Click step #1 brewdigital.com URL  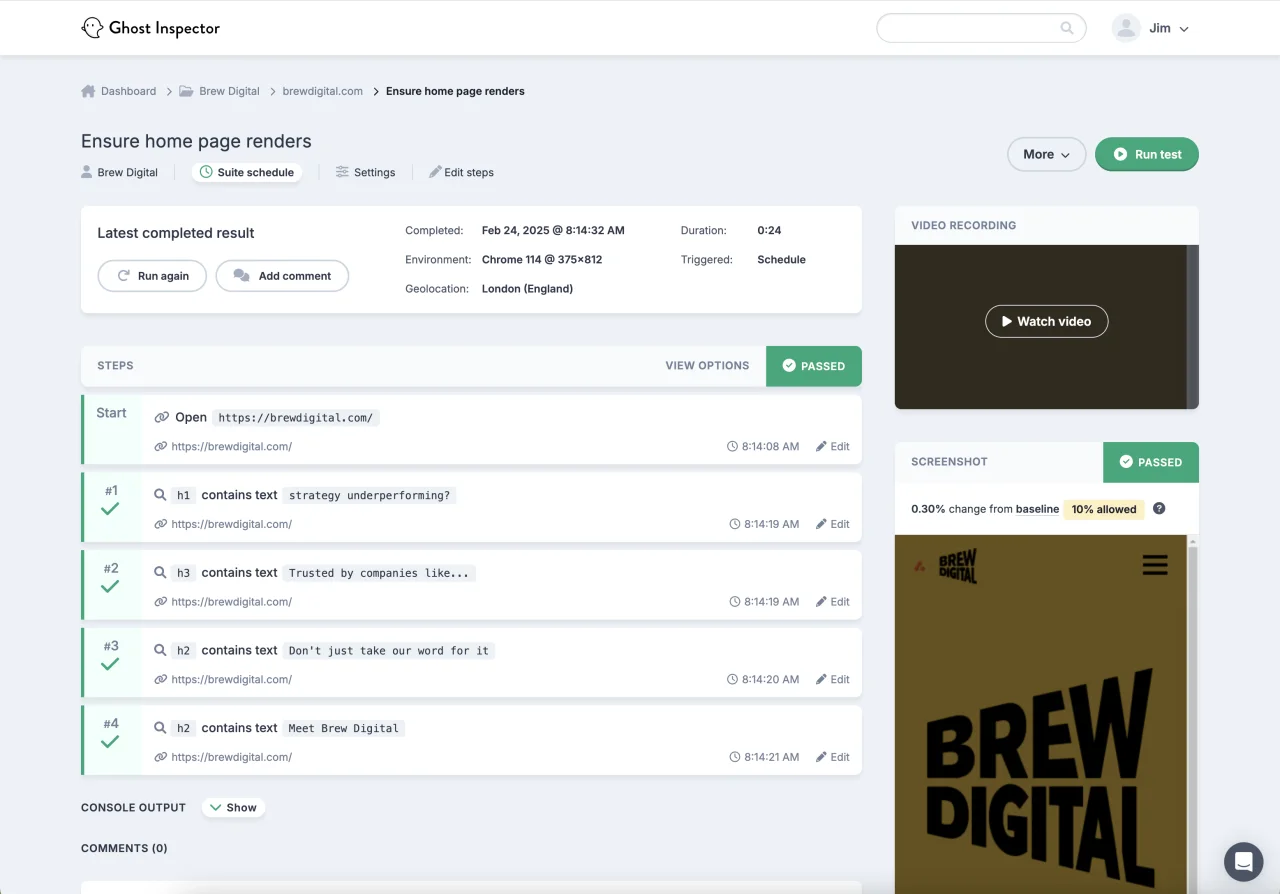231,524
